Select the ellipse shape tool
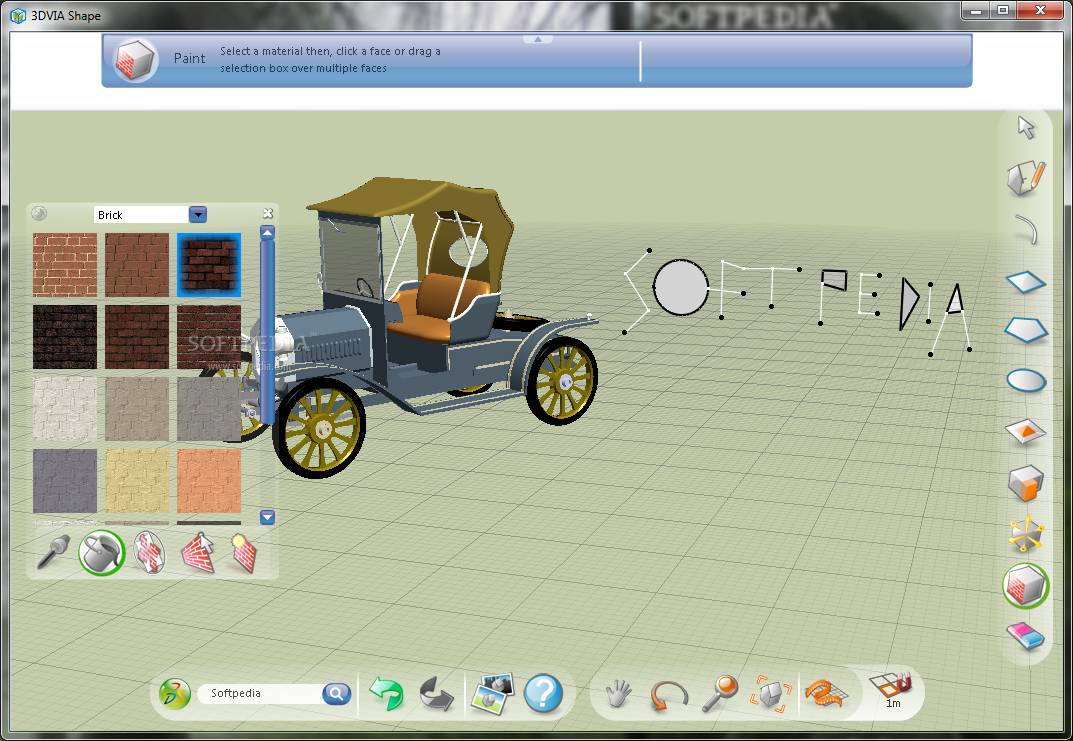This screenshot has width=1073, height=741. (1026, 380)
